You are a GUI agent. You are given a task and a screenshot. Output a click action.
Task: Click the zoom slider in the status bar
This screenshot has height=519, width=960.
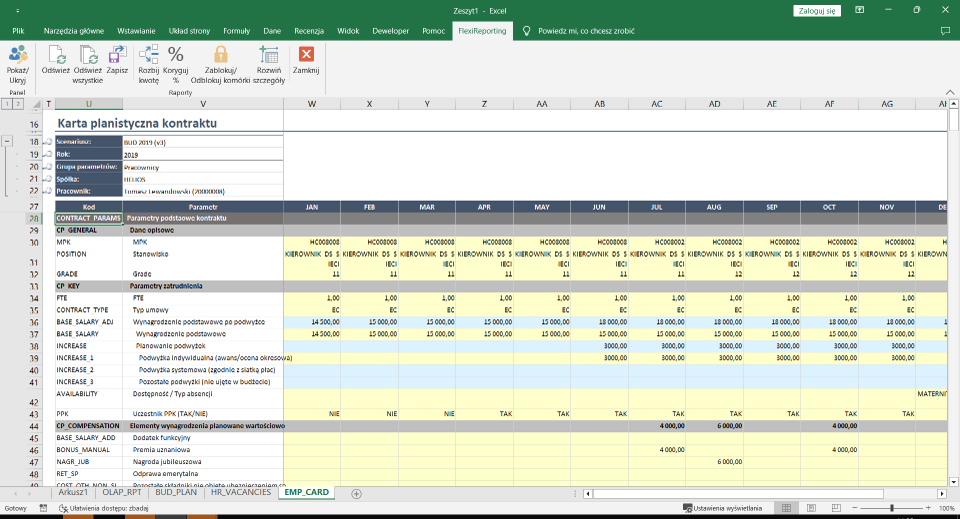[891, 508]
